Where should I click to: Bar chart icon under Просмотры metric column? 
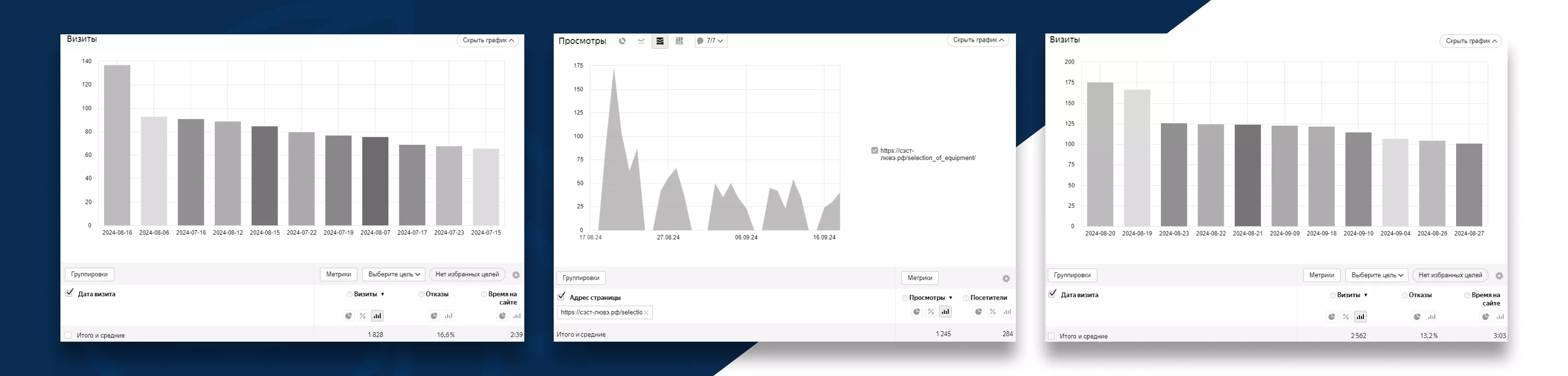tap(945, 311)
